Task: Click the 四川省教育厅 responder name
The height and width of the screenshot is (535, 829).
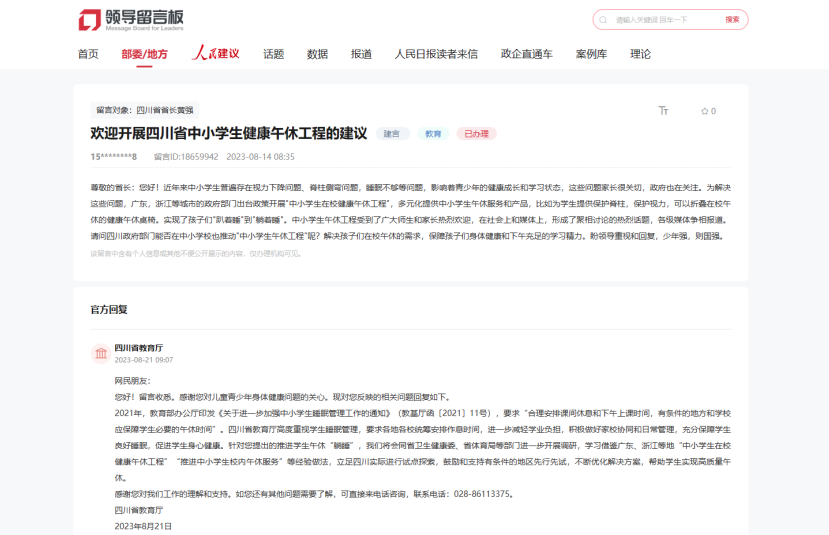Action: pyautogui.click(x=139, y=348)
